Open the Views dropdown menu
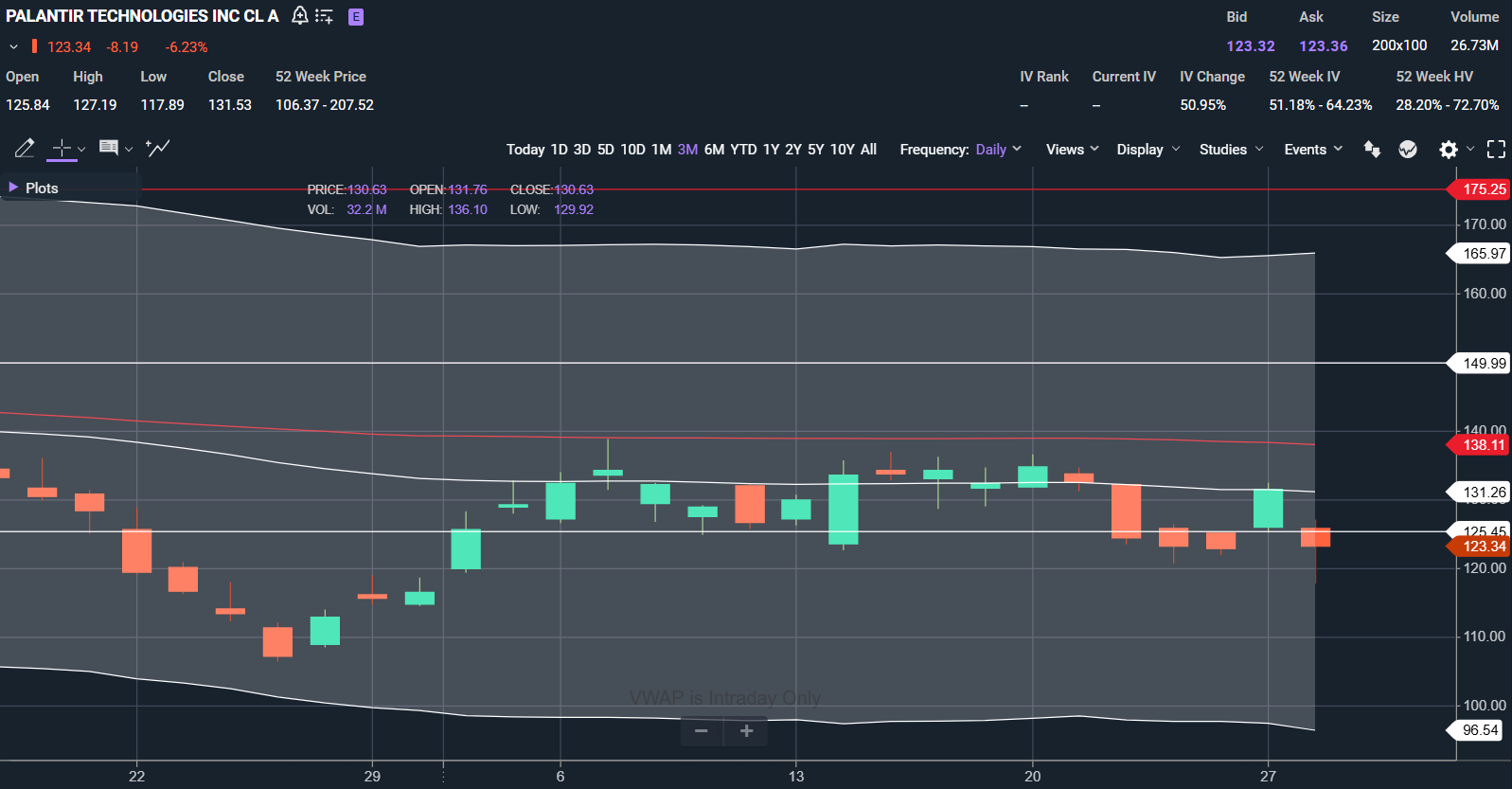Image resolution: width=1512 pixels, height=789 pixels. pyautogui.click(x=1073, y=150)
